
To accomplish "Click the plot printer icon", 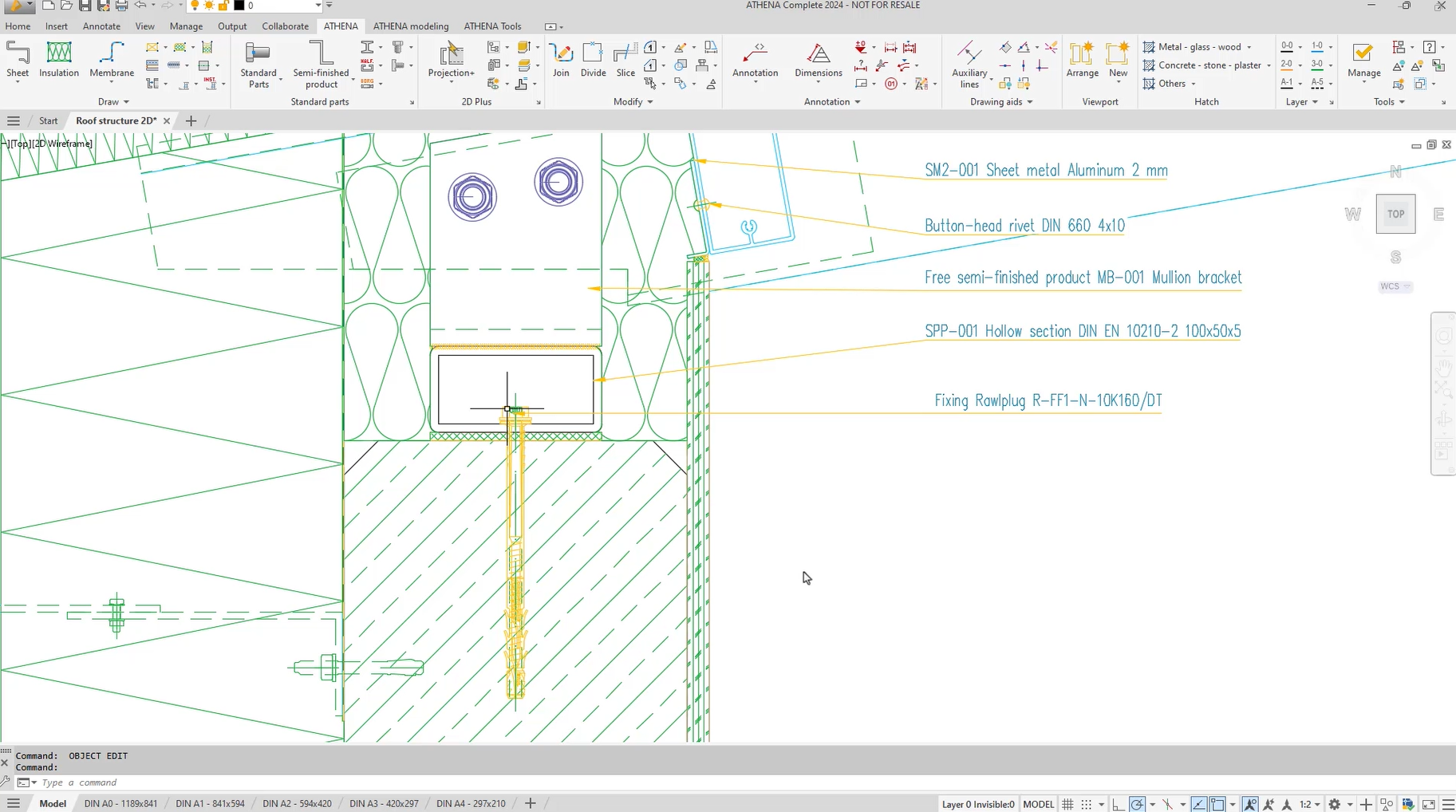I will (x=121, y=6).
